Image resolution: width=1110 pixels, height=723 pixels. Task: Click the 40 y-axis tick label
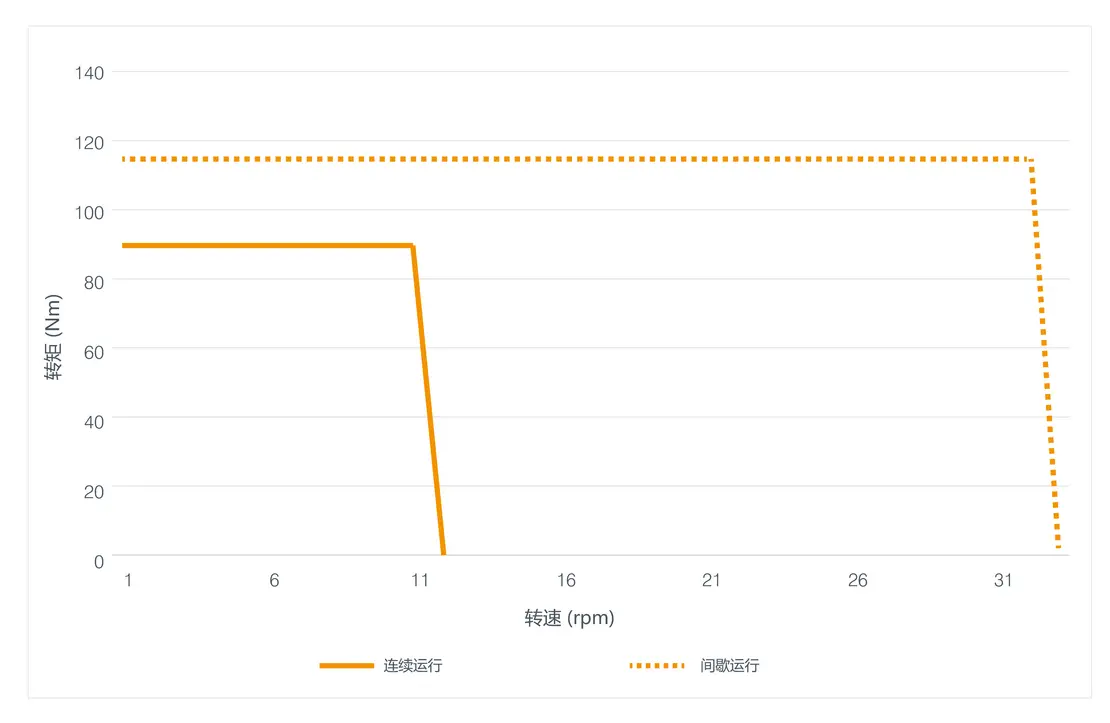click(x=93, y=420)
